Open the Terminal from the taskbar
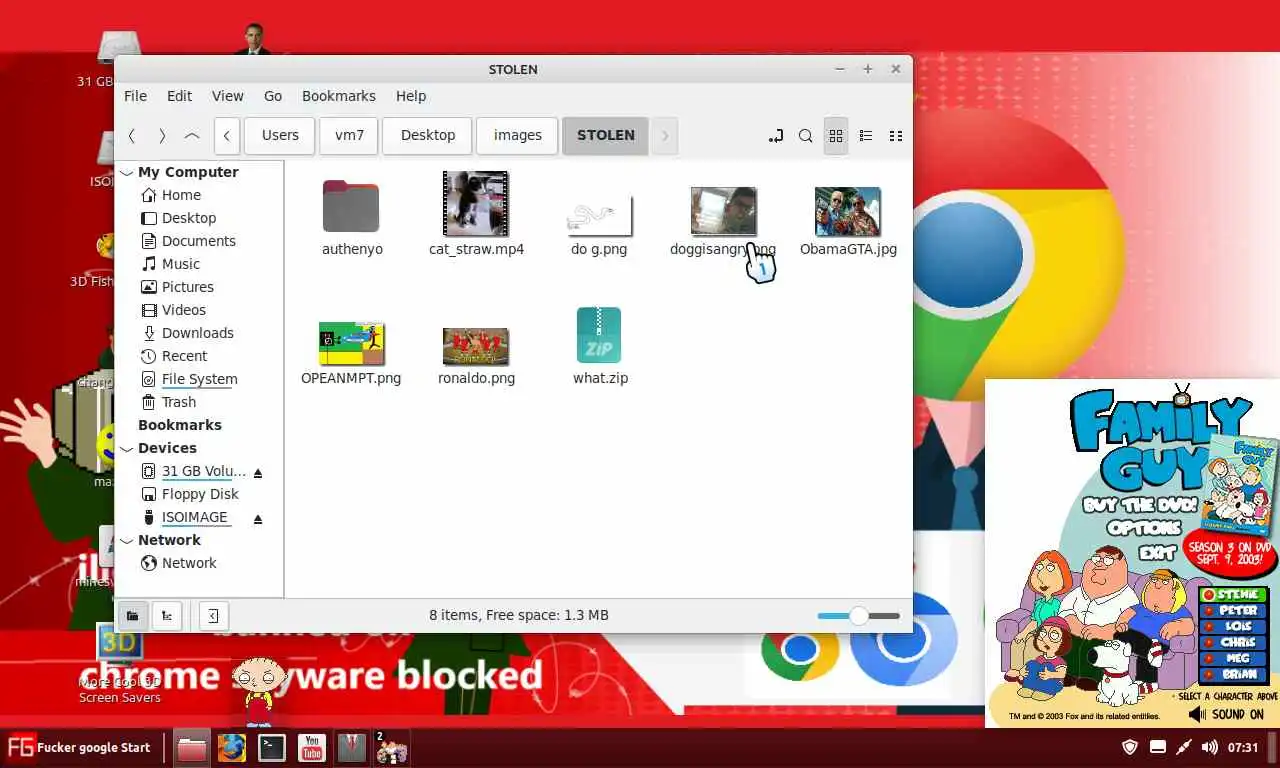This screenshot has width=1280, height=768. click(x=271, y=747)
